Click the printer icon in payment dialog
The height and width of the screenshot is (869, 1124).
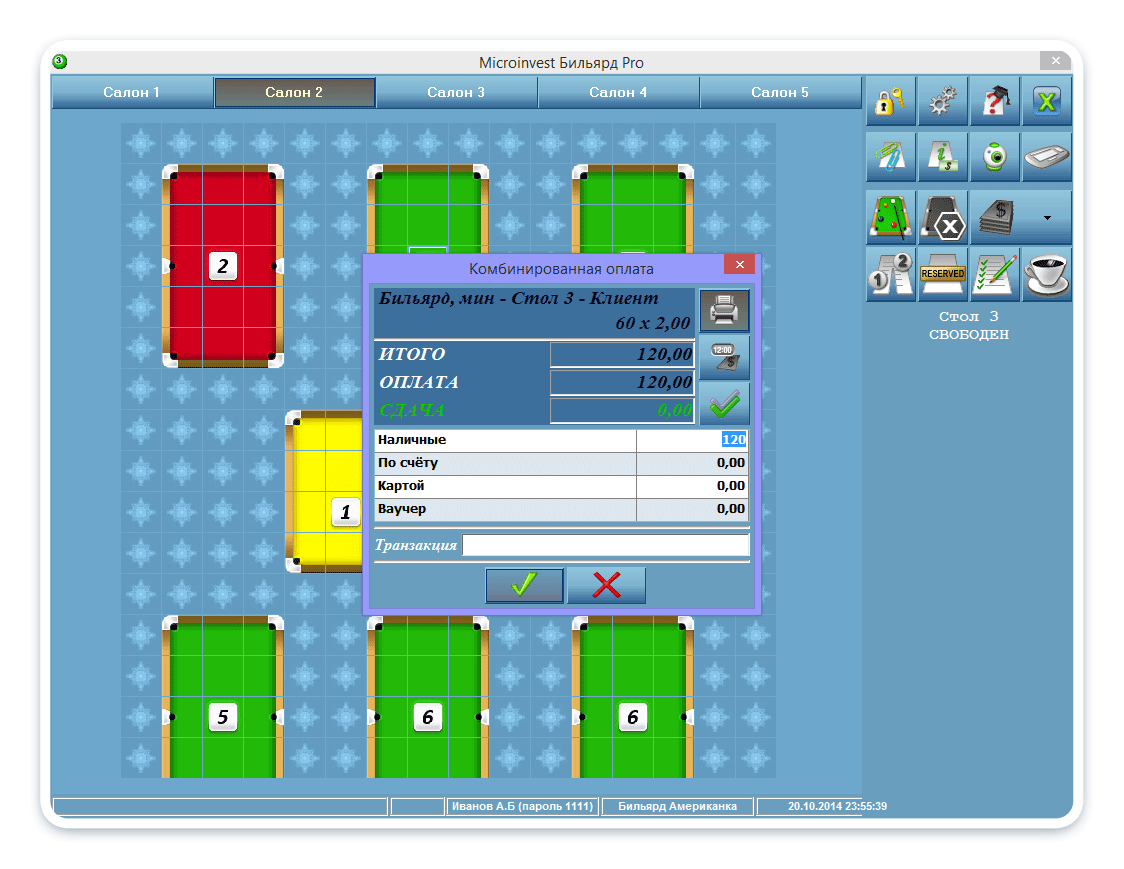click(724, 311)
